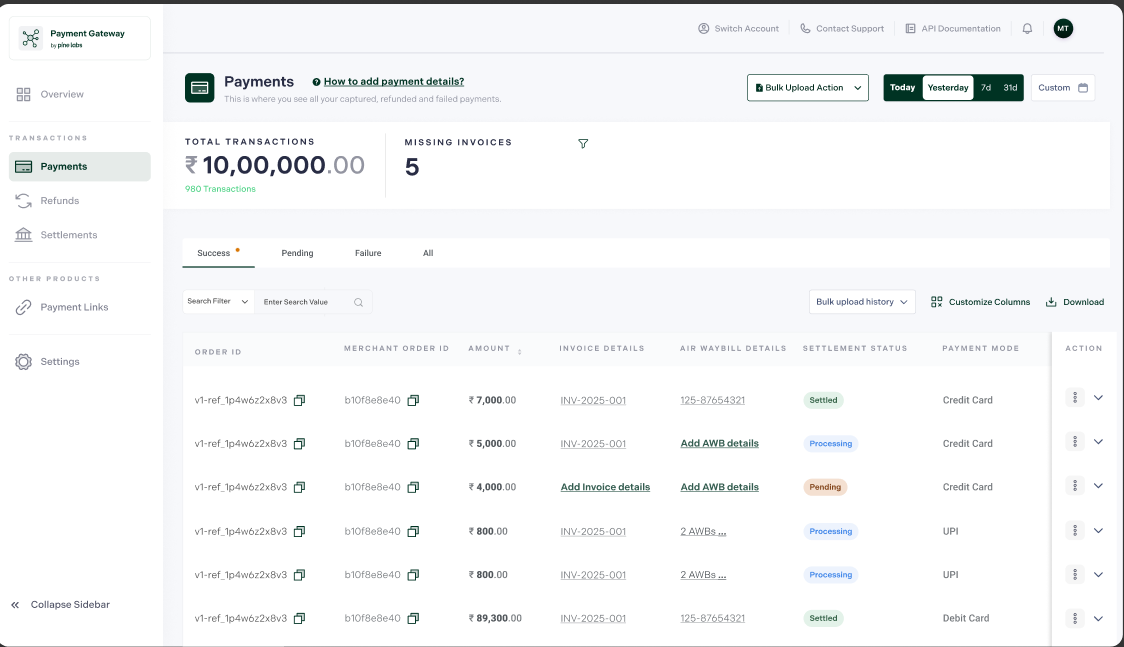Click Add AWB details in the ₹4,000.00 row
The width and height of the screenshot is (1124, 647).
click(x=719, y=487)
